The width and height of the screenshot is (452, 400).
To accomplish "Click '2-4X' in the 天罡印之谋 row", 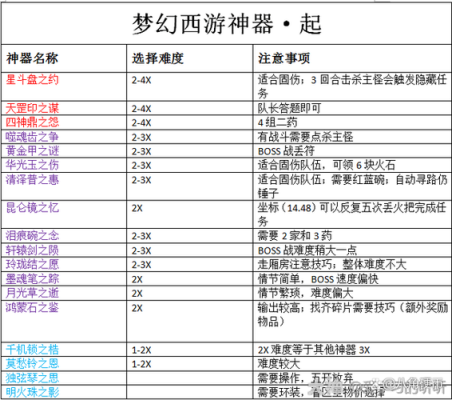I will (141, 109).
